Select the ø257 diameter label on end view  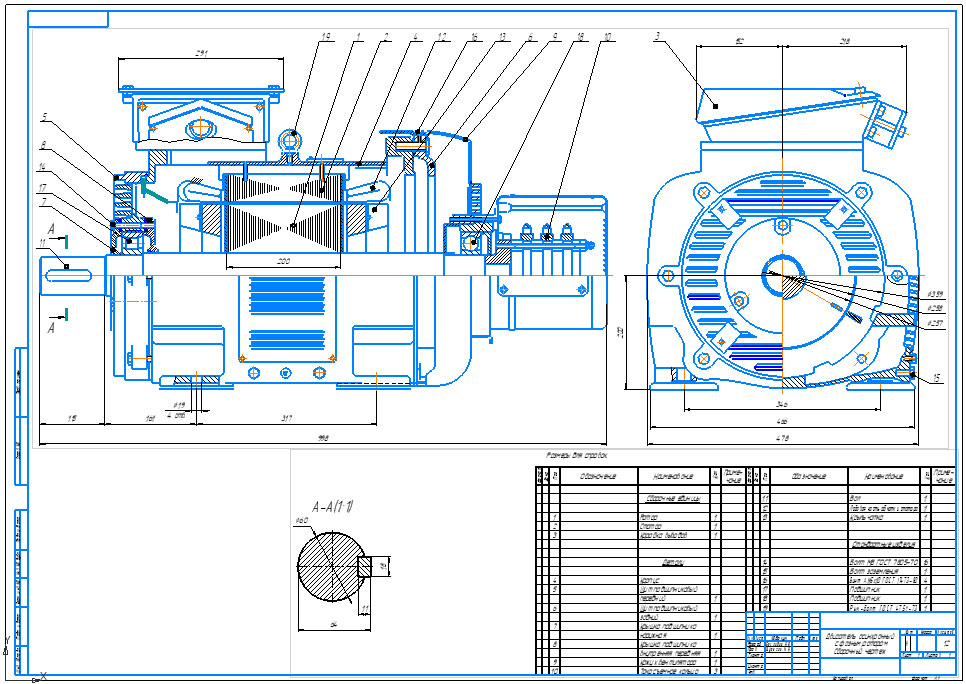pyautogui.click(x=935, y=323)
